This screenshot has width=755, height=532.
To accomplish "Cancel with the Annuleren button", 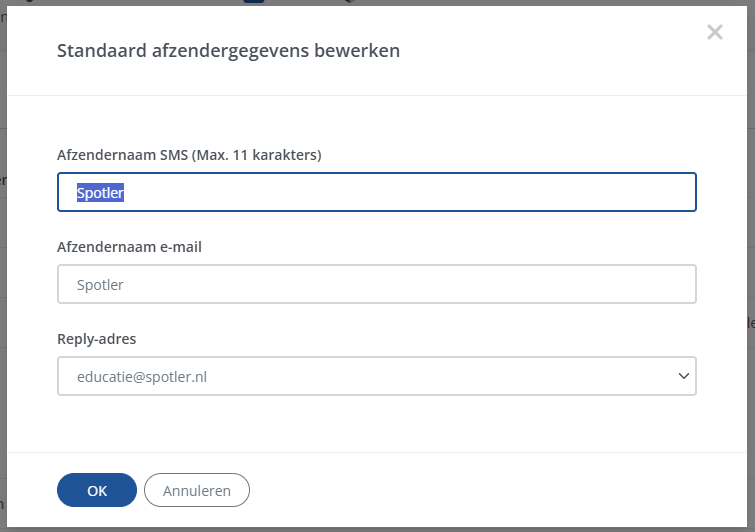I will [197, 490].
